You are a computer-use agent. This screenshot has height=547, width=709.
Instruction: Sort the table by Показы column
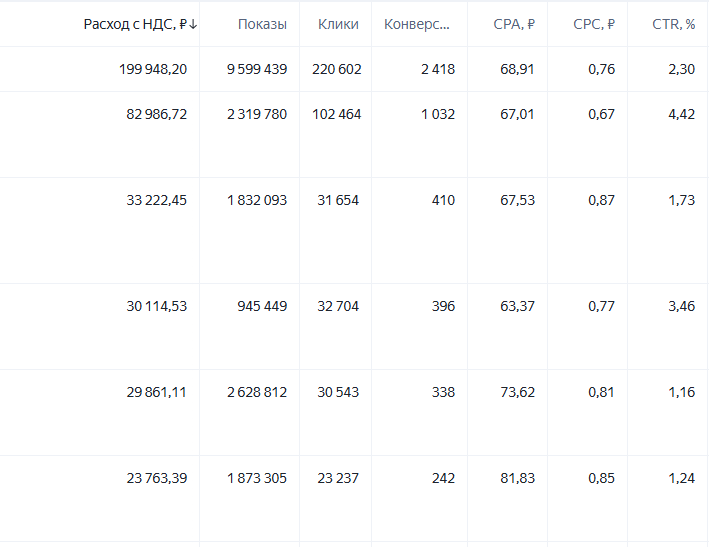tap(262, 24)
